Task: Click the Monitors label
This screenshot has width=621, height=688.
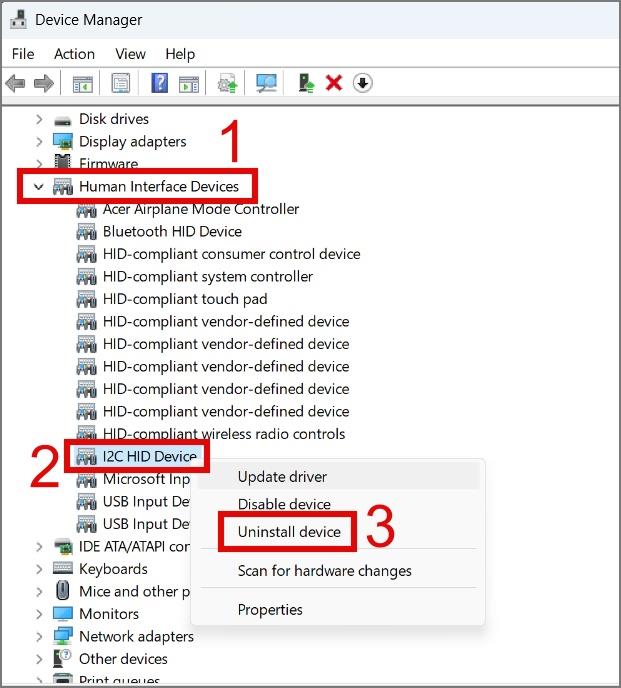Action: 109,614
